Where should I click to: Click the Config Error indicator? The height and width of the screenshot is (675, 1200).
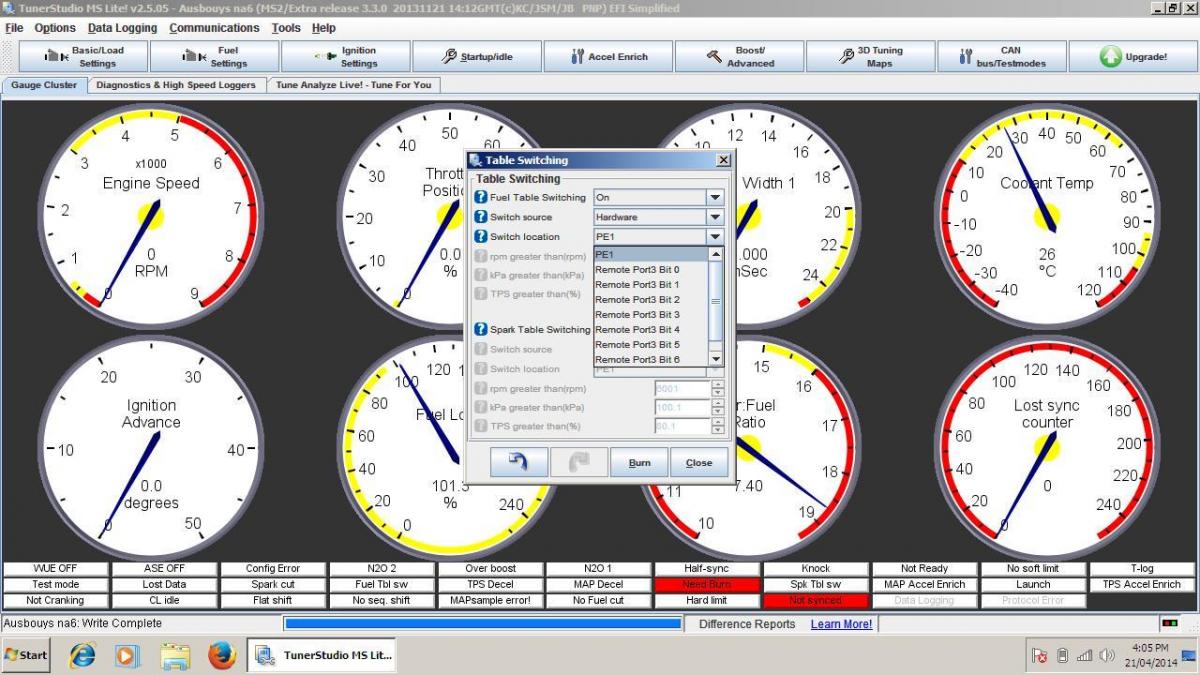pos(273,568)
